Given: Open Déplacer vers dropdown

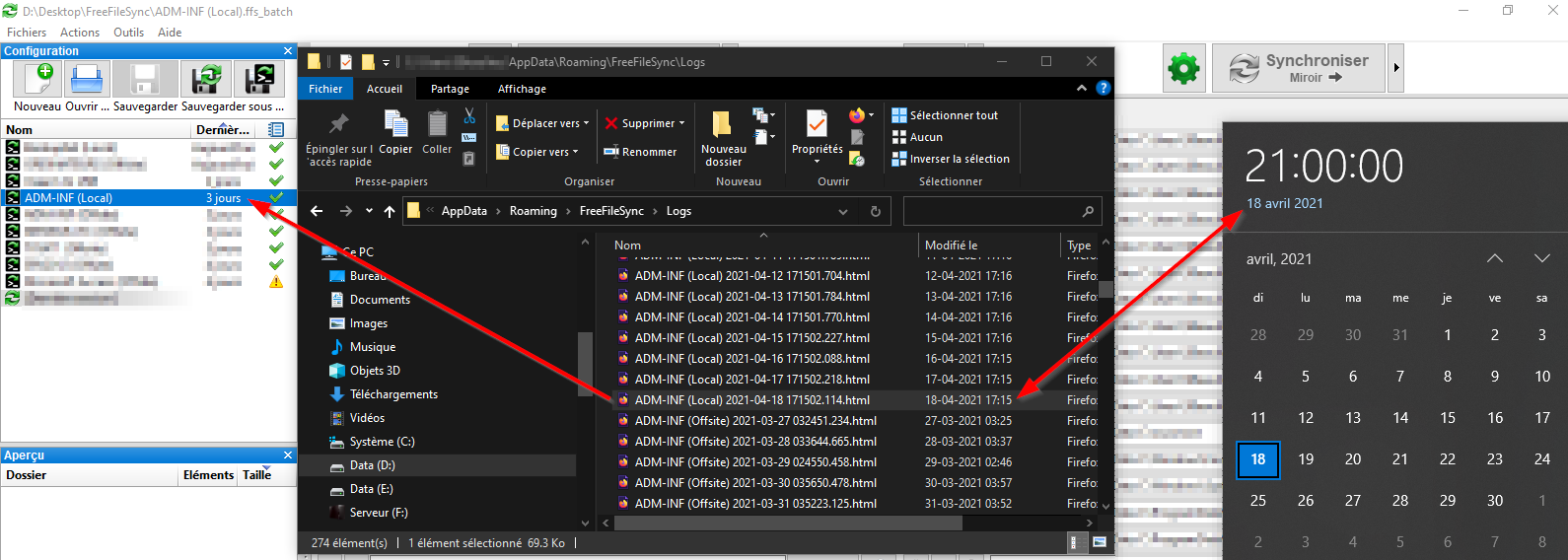Looking at the screenshot, I should click(541, 123).
